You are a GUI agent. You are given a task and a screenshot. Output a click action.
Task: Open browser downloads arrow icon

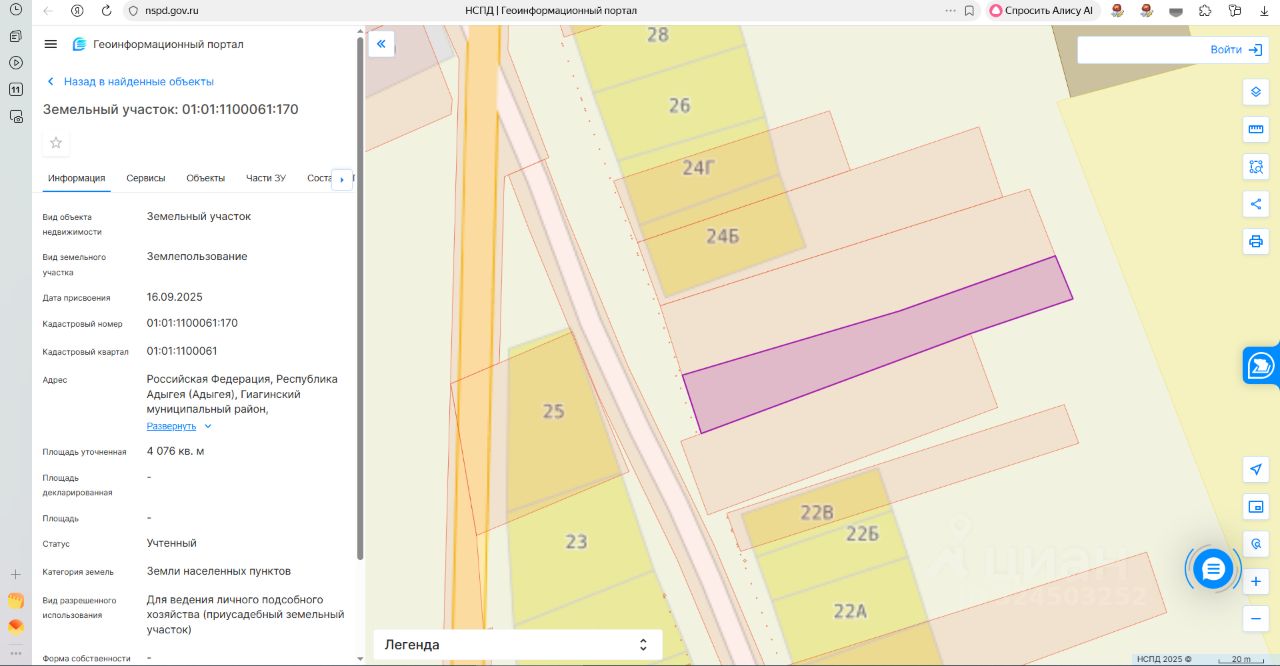tap(1264, 10)
